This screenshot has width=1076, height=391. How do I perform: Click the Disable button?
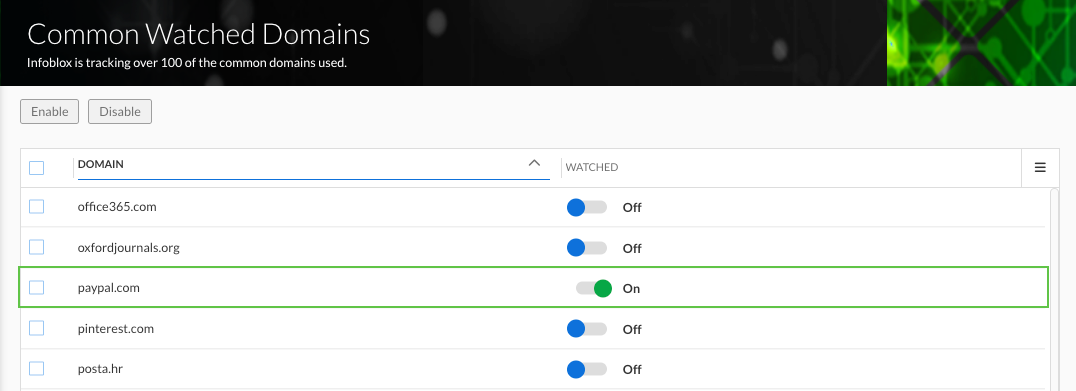coord(120,112)
